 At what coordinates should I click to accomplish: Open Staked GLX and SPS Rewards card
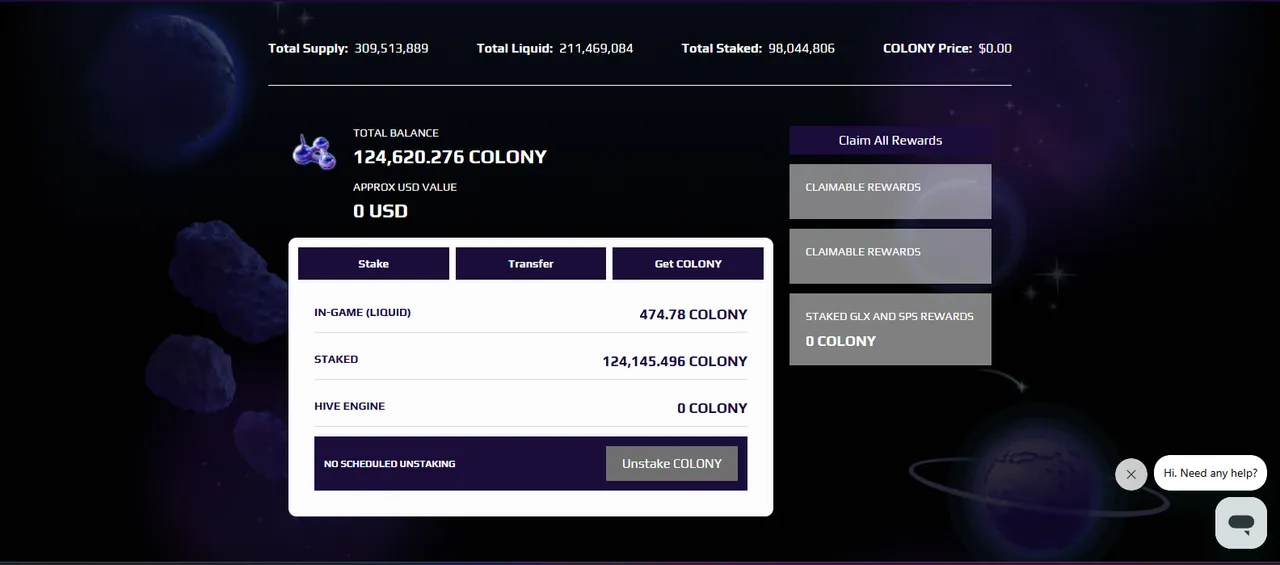(x=890, y=329)
